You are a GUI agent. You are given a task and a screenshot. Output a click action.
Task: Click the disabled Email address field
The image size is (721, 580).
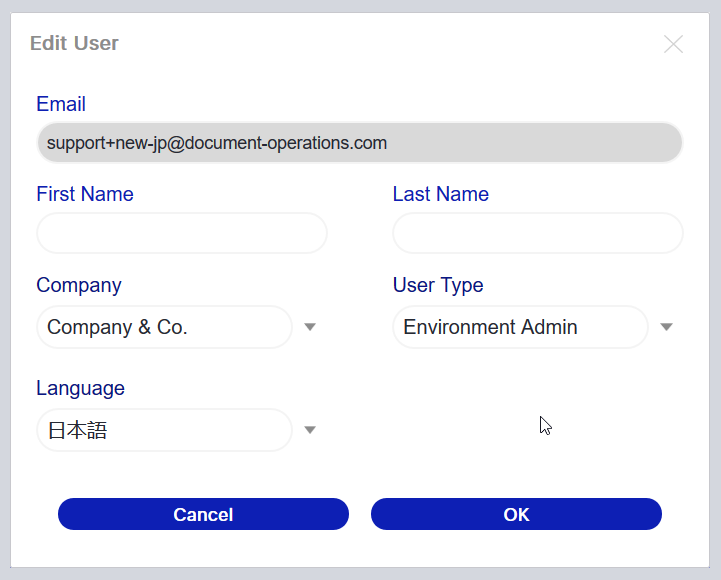(x=360, y=143)
